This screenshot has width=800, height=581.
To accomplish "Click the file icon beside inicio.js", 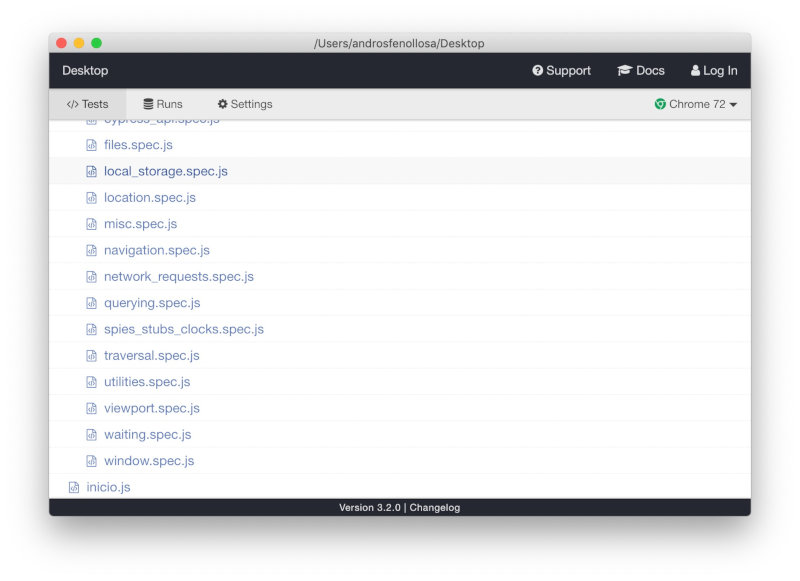I will [74, 487].
